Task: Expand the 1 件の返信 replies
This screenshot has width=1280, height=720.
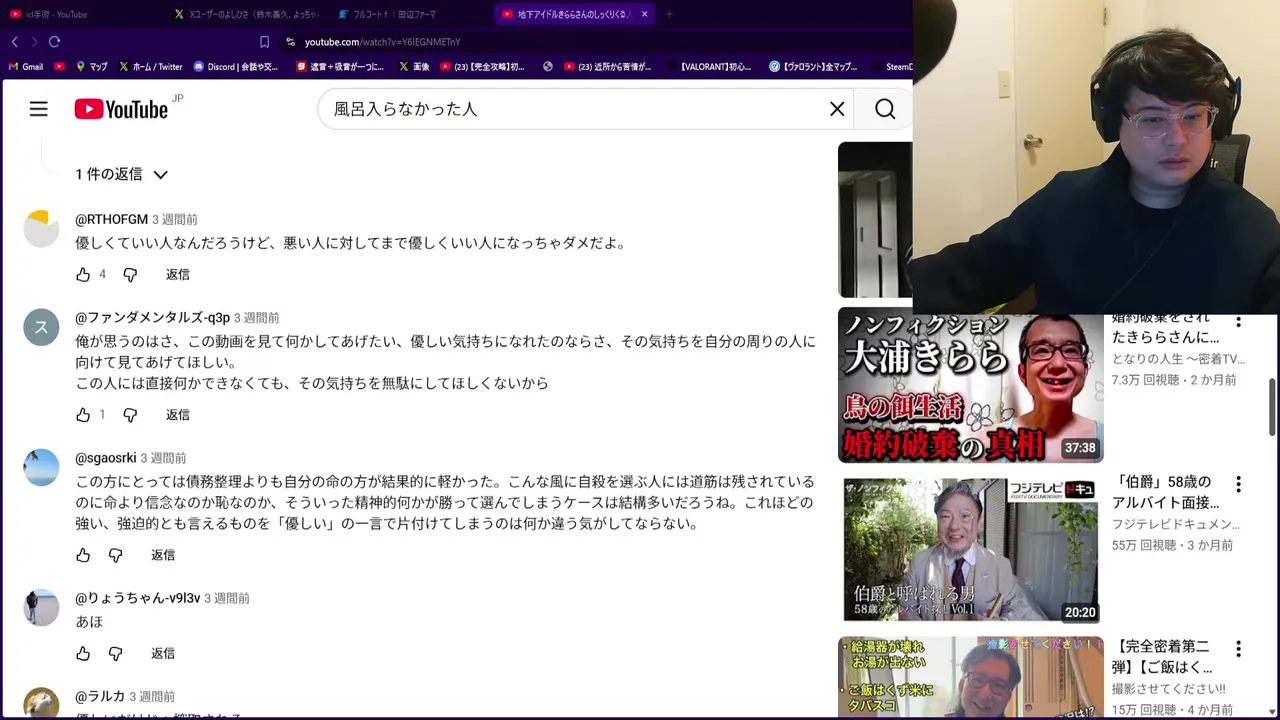Action: coord(122,174)
